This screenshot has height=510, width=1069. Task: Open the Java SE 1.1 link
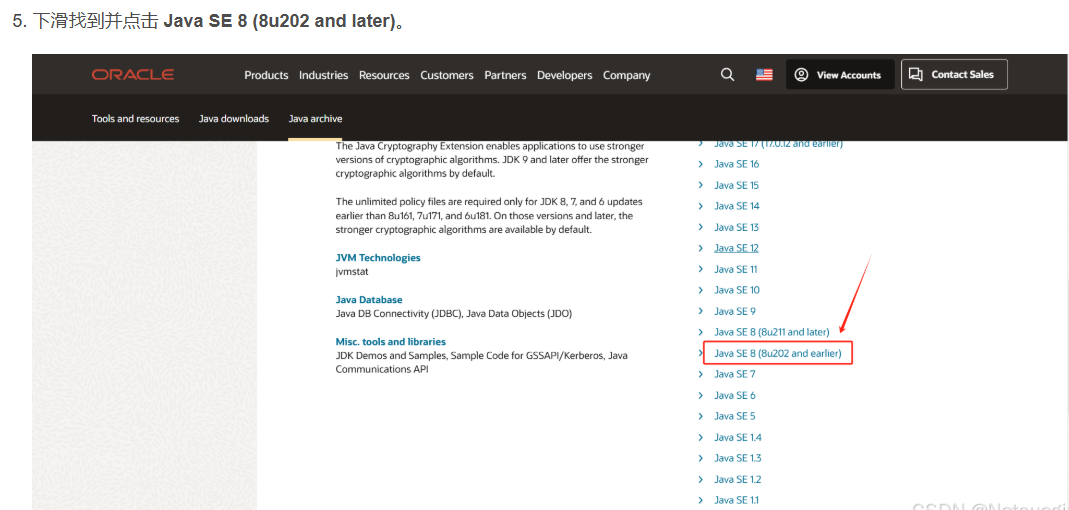[736, 500]
